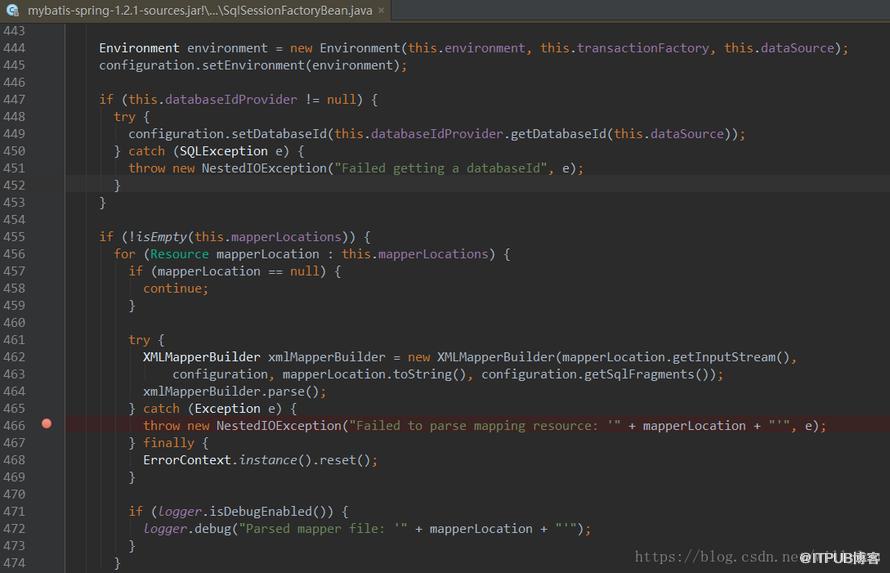Select the SqlSessionFactoryBean.java editor tab
Image resolution: width=890 pixels, height=573 pixels.
pos(195,10)
